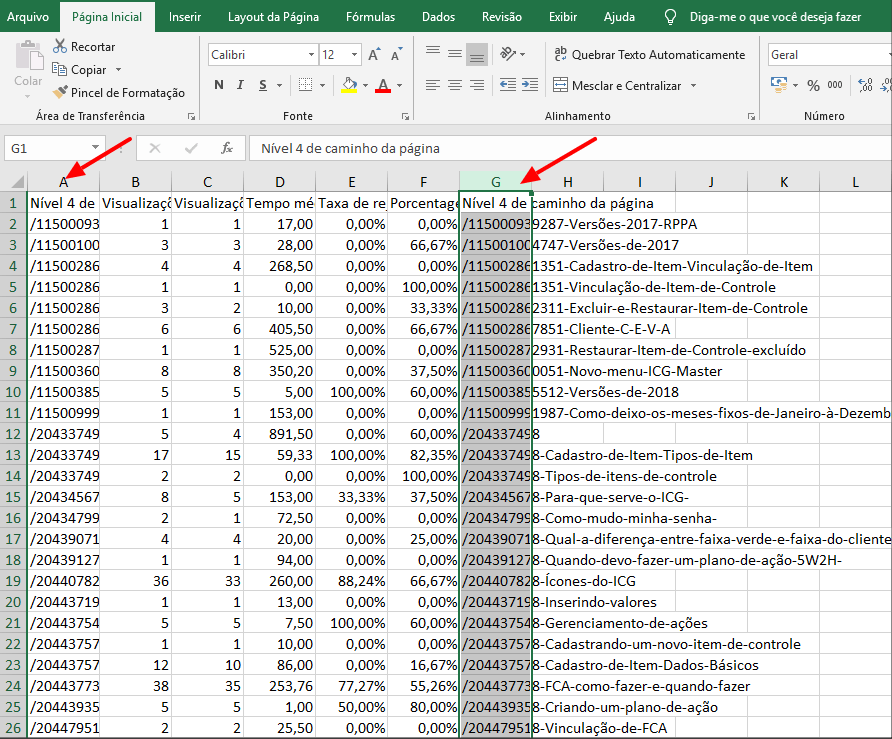The width and height of the screenshot is (892, 739).
Task: Click Quebrar Texto Automaticamente
Action: [x=649, y=55]
